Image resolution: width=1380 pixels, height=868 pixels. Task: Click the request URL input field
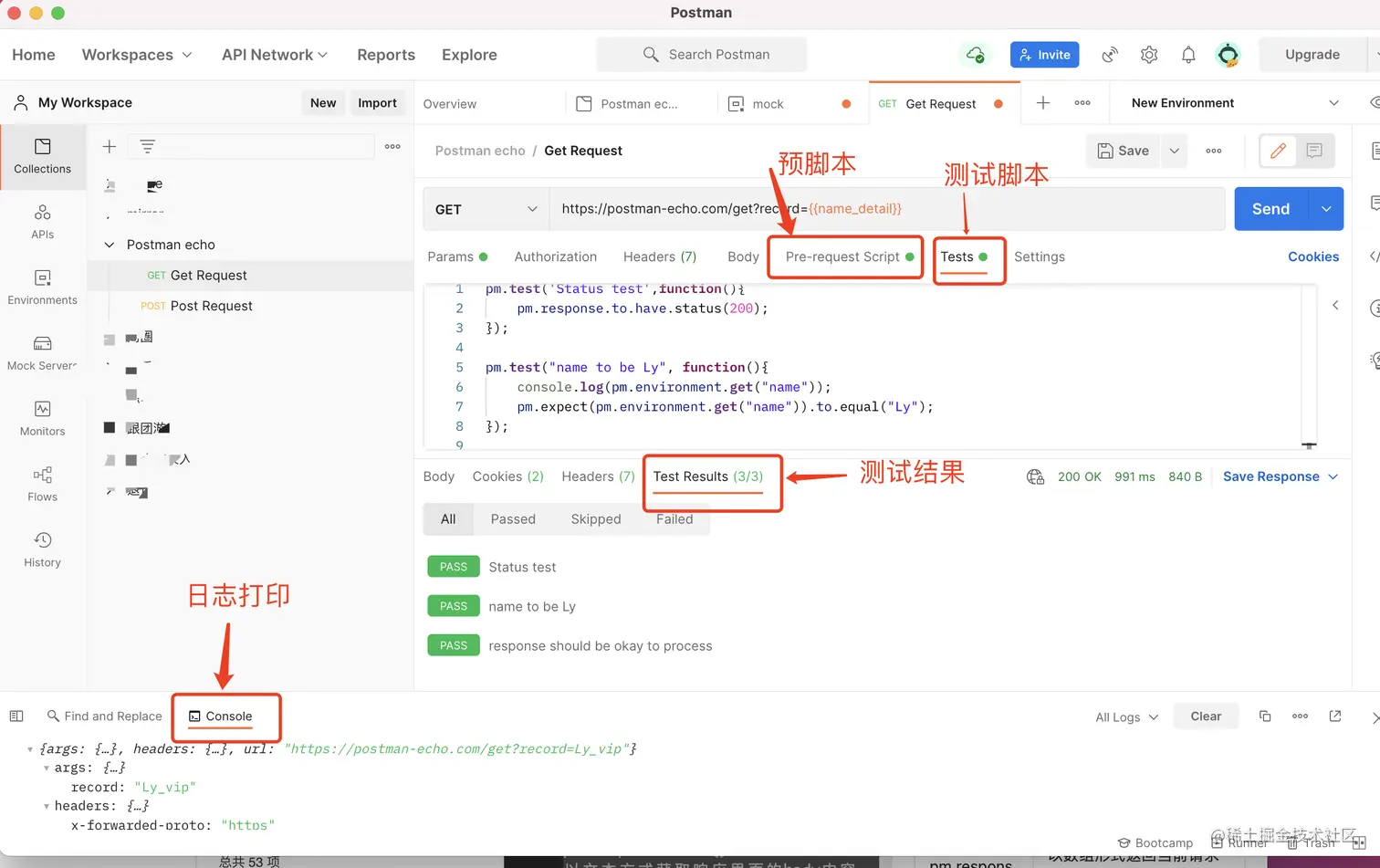click(887, 209)
